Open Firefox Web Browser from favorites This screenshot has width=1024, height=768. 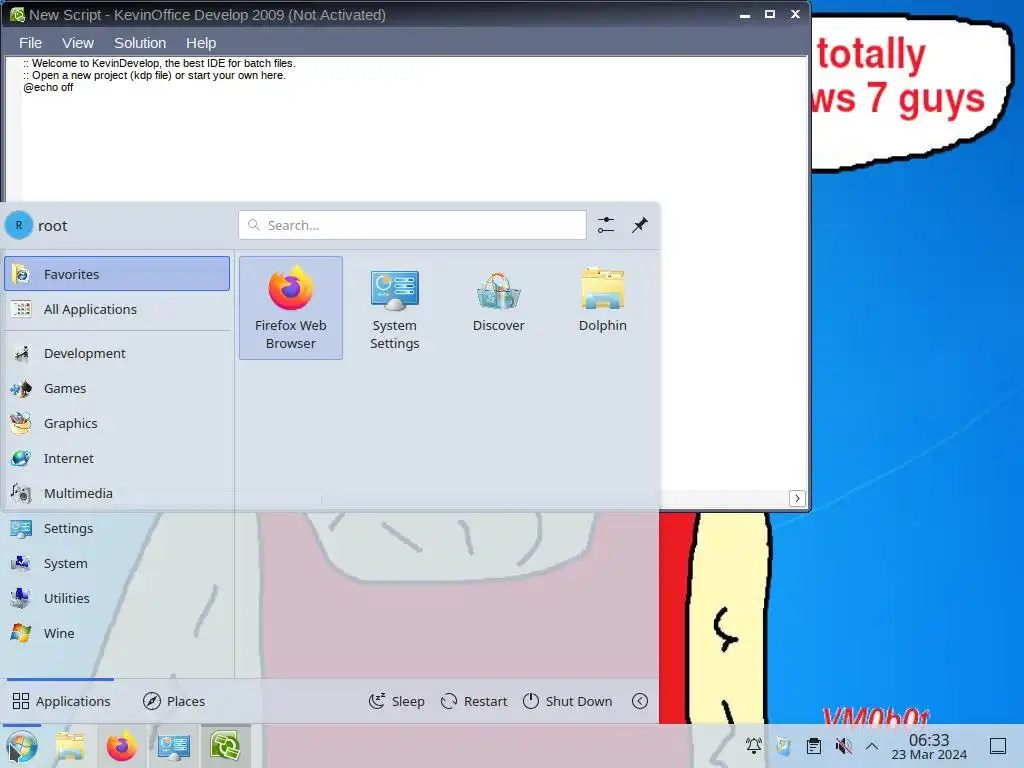(291, 308)
